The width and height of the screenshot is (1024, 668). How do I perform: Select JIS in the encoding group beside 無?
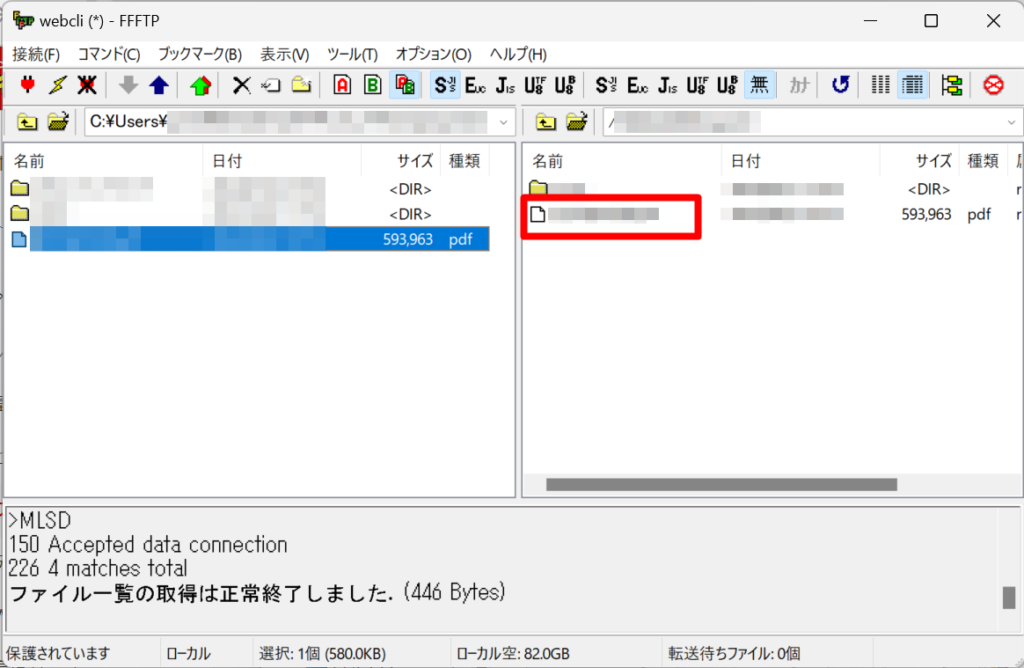pyautogui.click(x=667, y=85)
